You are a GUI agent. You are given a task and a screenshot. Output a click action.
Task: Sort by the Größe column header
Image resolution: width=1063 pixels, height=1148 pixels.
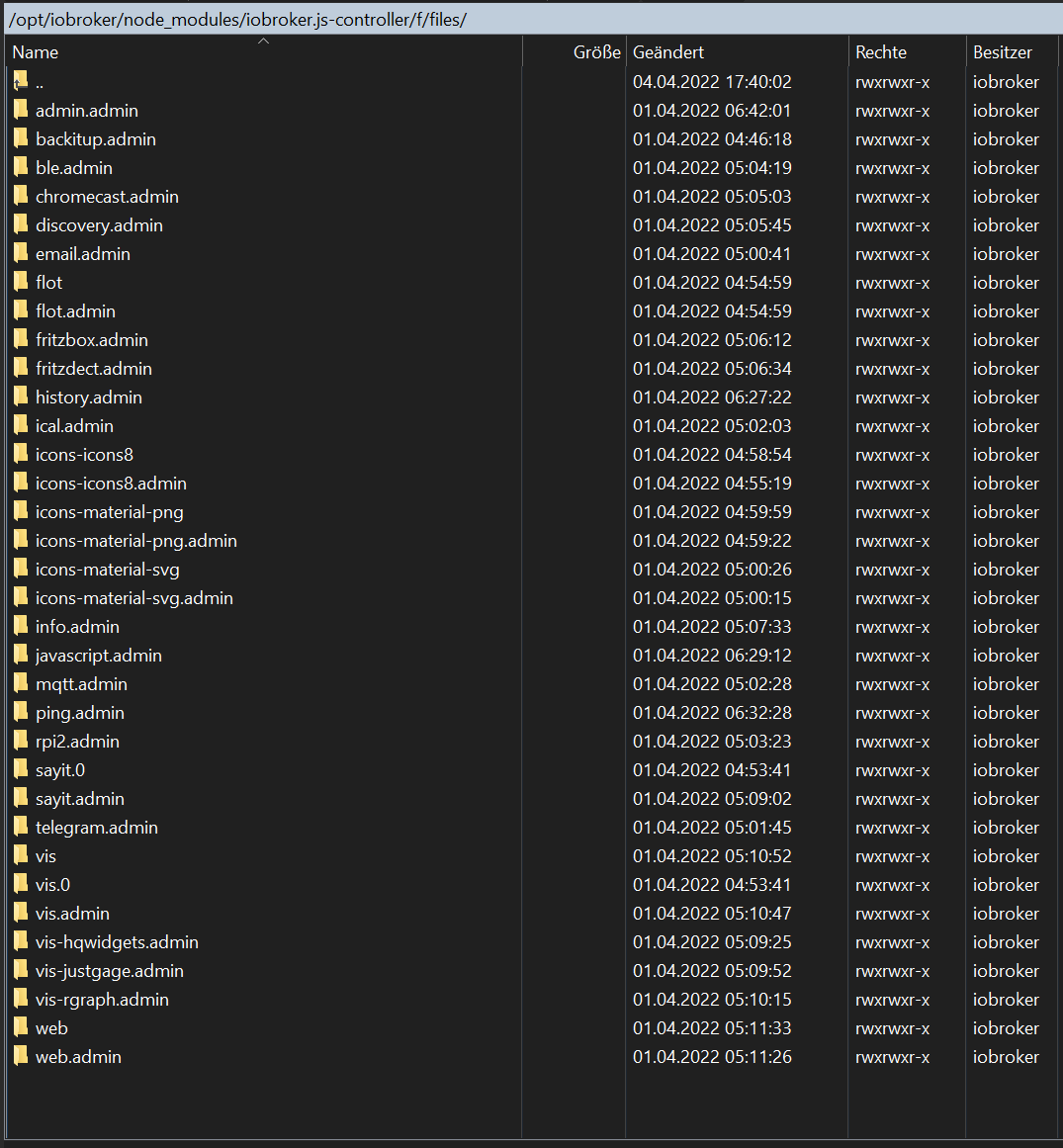pyautogui.click(x=596, y=52)
